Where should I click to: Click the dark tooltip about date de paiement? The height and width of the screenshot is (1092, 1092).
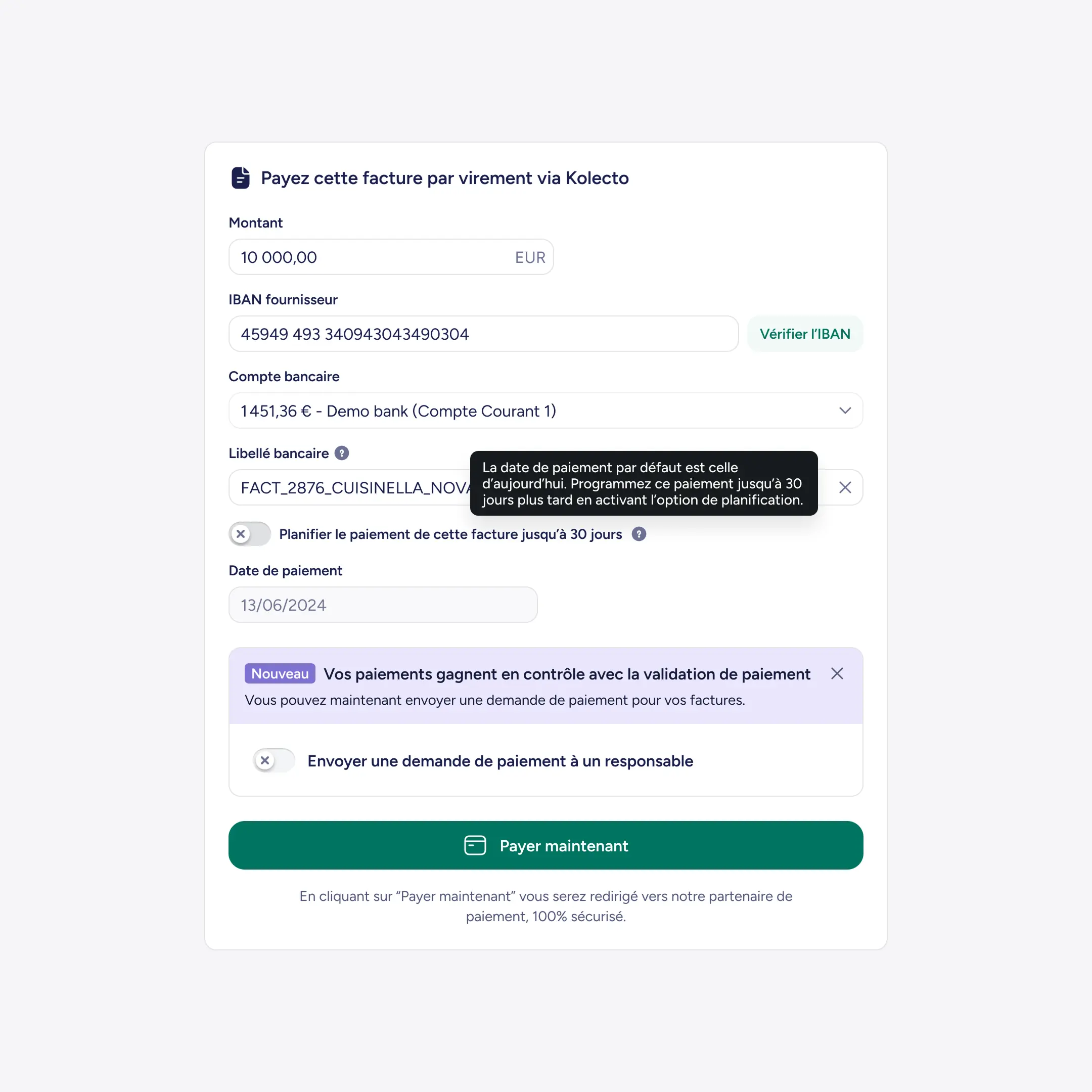click(644, 483)
